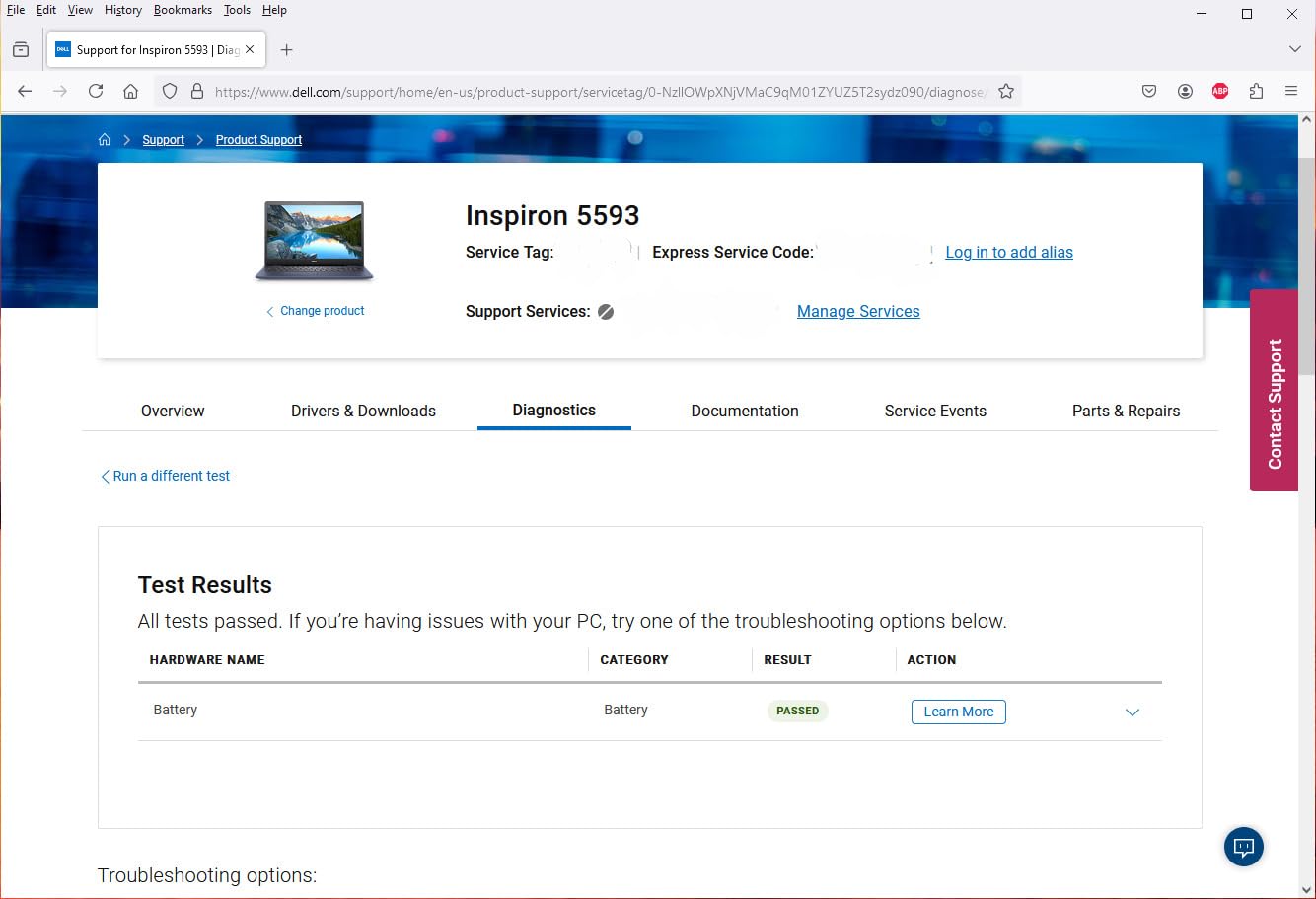Switch to the Documentation tab
The height and width of the screenshot is (899, 1316).
[x=745, y=411]
